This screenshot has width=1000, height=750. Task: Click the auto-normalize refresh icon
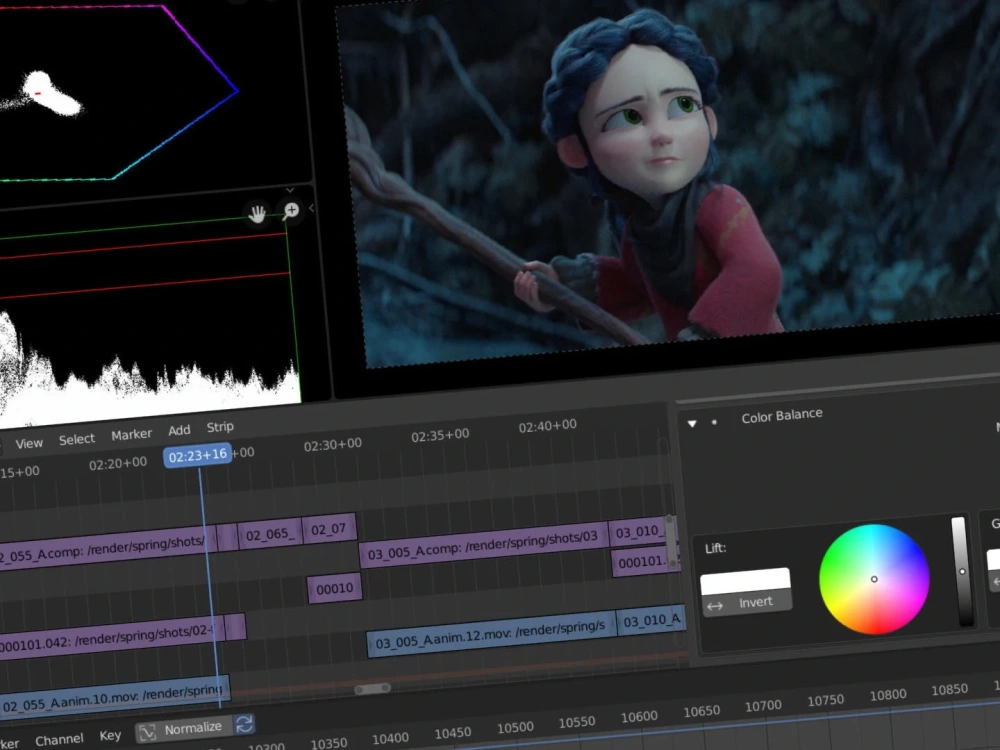coord(244,724)
